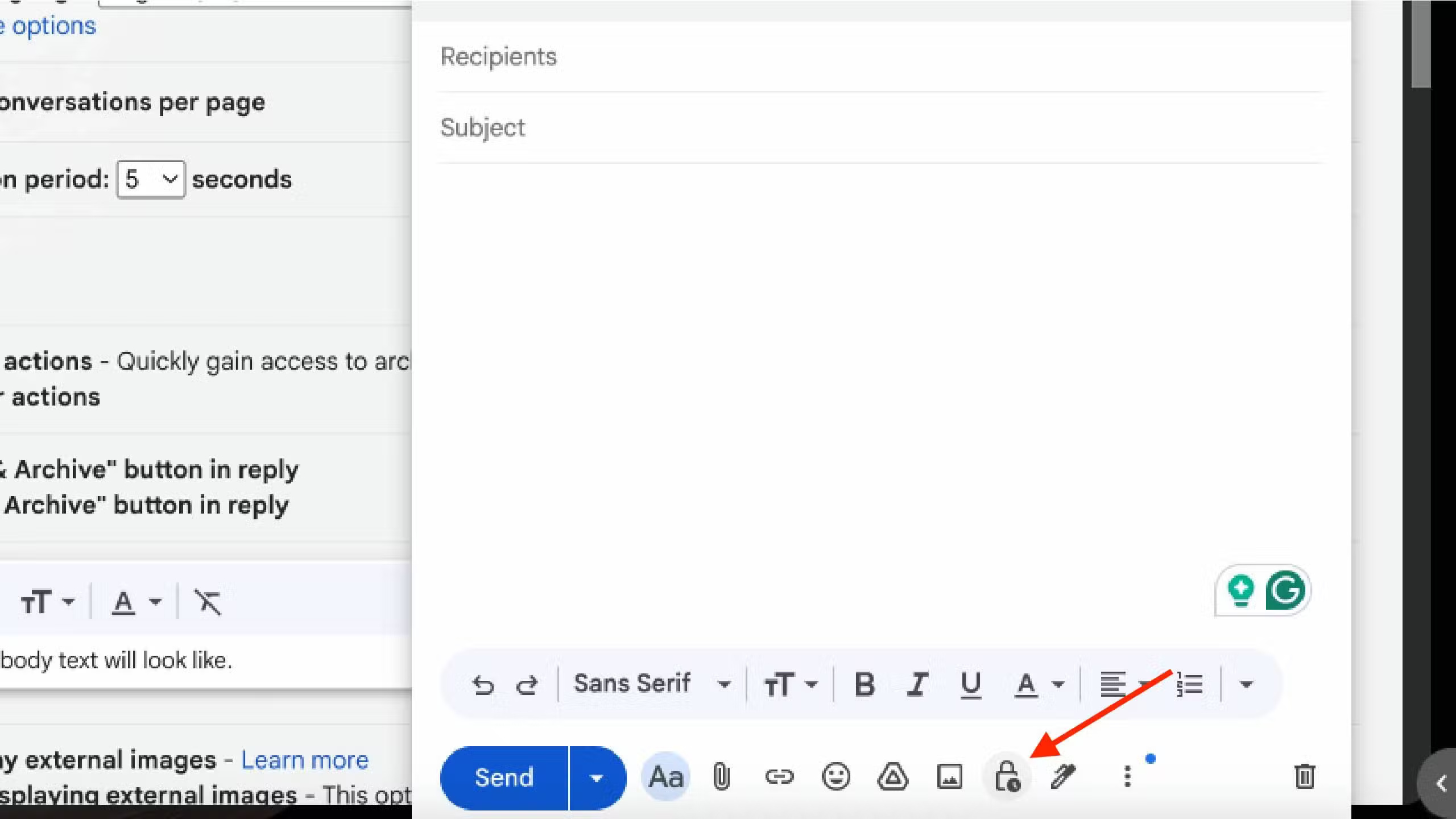Open the undo period seconds dropdown
The image size is (1456, 819).
151,180
